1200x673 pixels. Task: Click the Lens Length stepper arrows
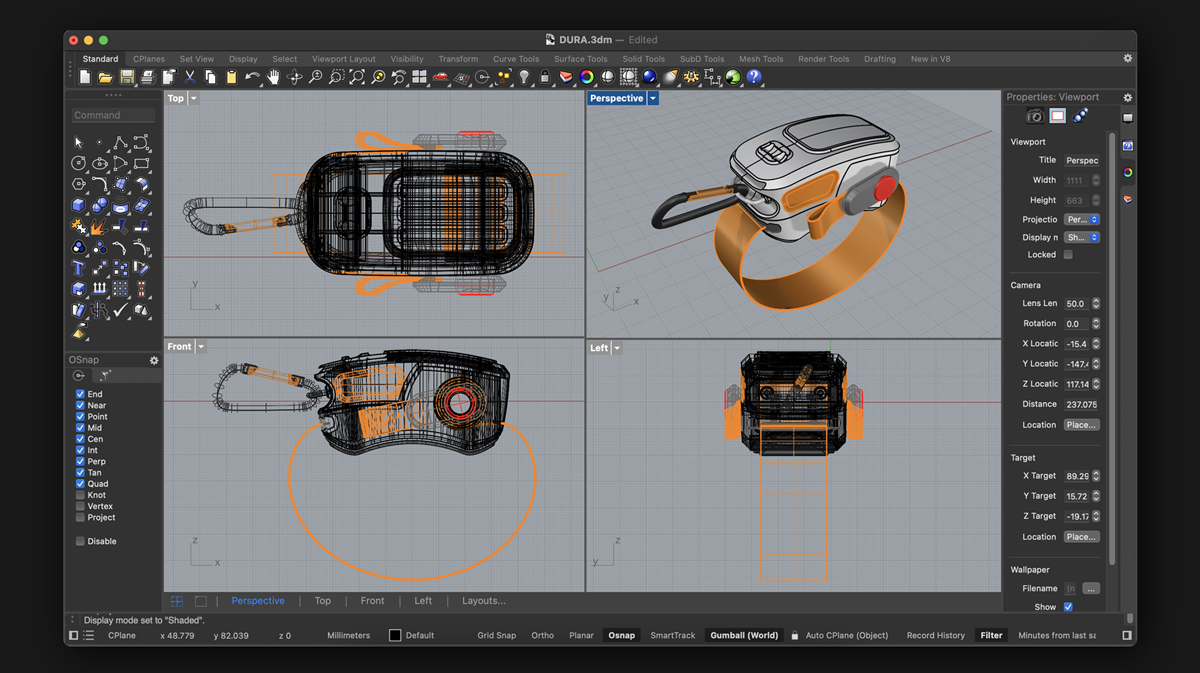(1096, 303)
